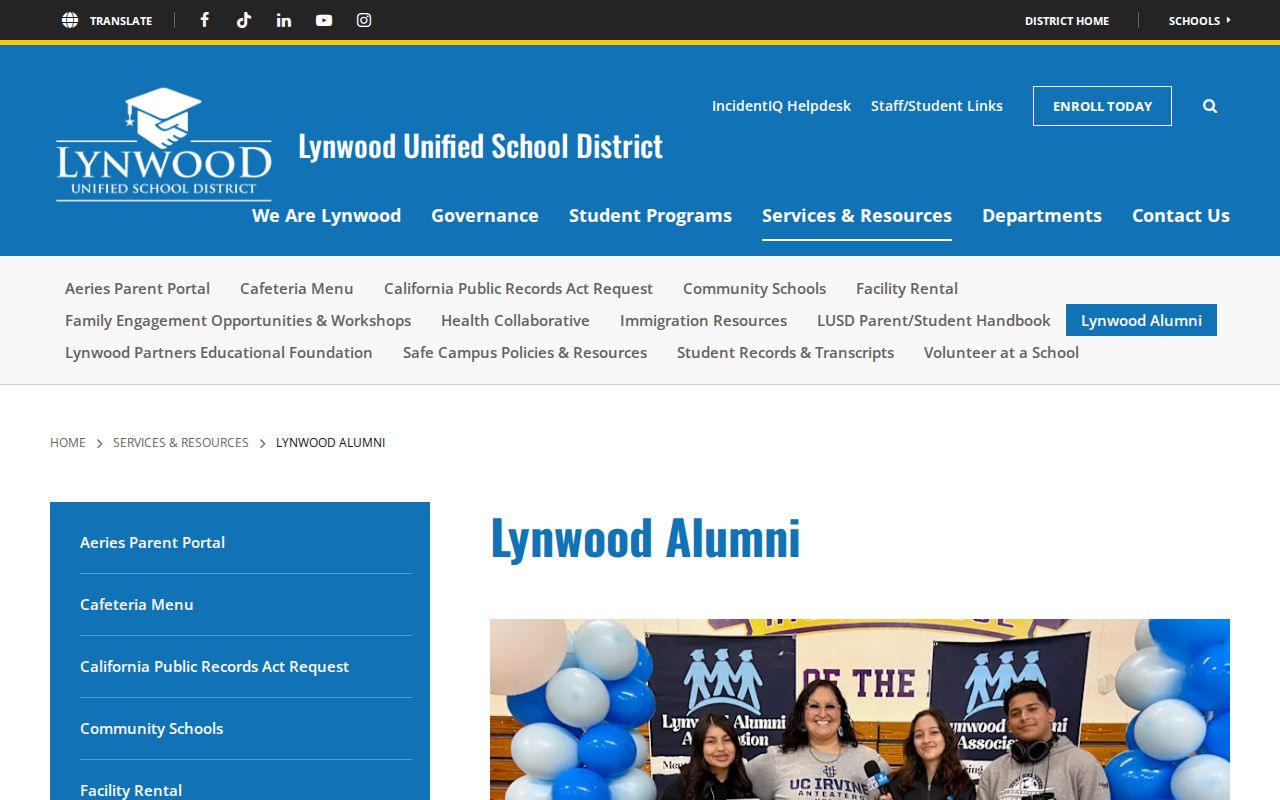This screenshot has width=1280, height=800.
Task: Select Aeries Parent Portal in the submenu bar
Action: 137,288
